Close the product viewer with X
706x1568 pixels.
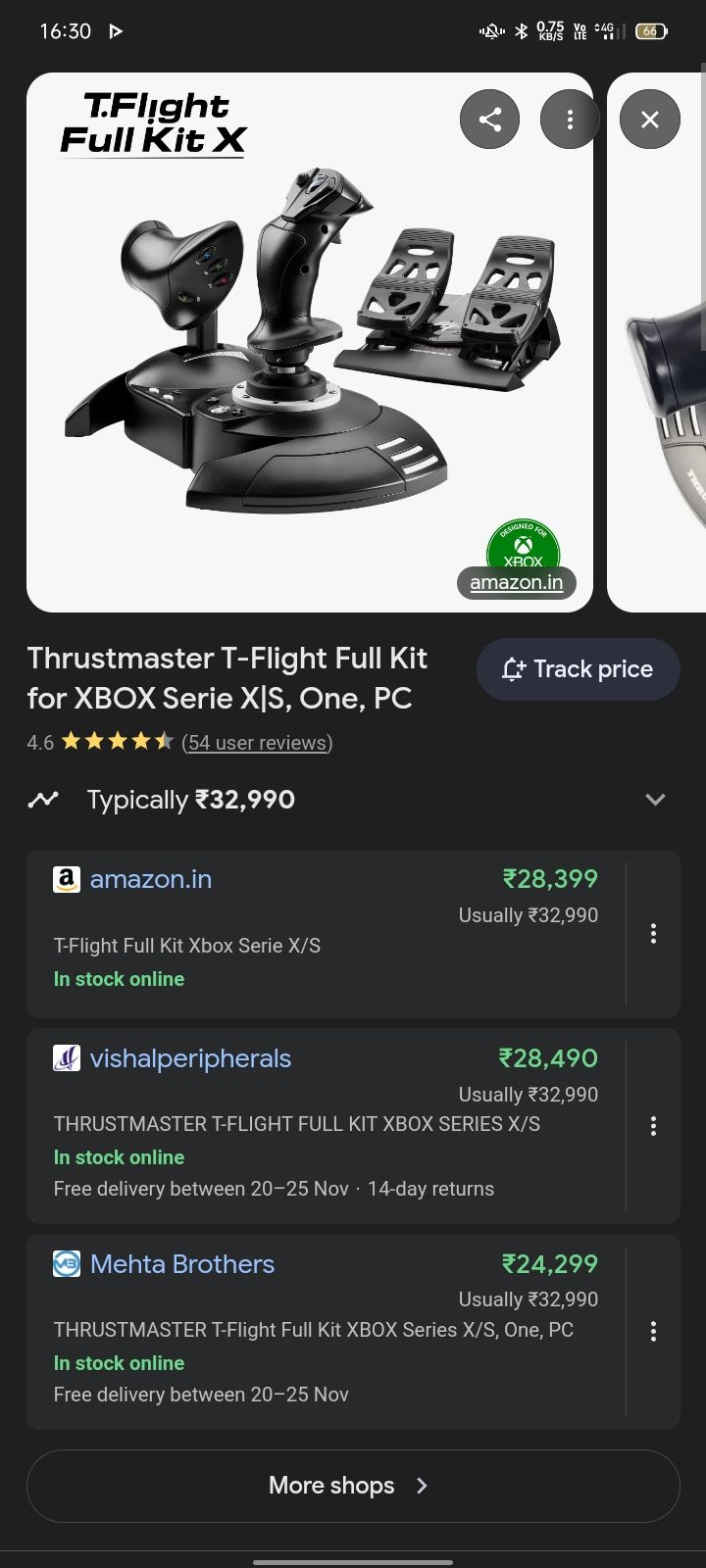pos(649,120)
